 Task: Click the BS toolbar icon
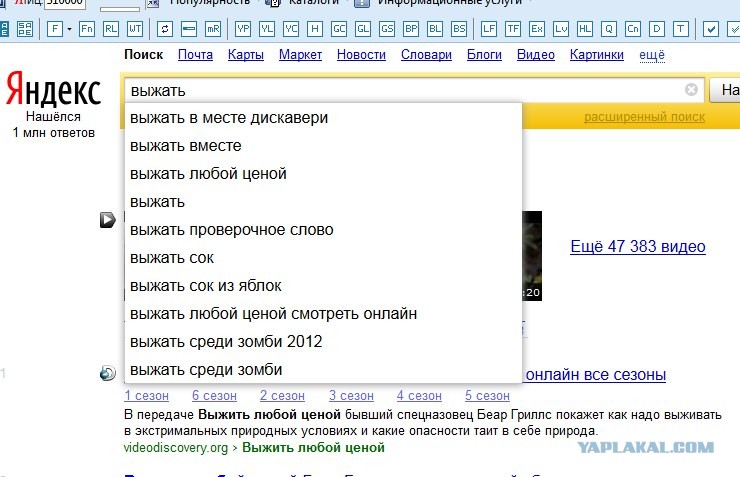click(x=459, y=29)
